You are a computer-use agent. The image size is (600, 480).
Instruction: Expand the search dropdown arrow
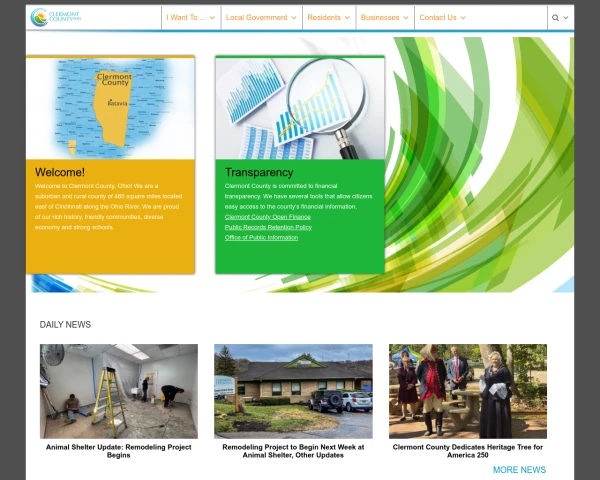point(566,18)
